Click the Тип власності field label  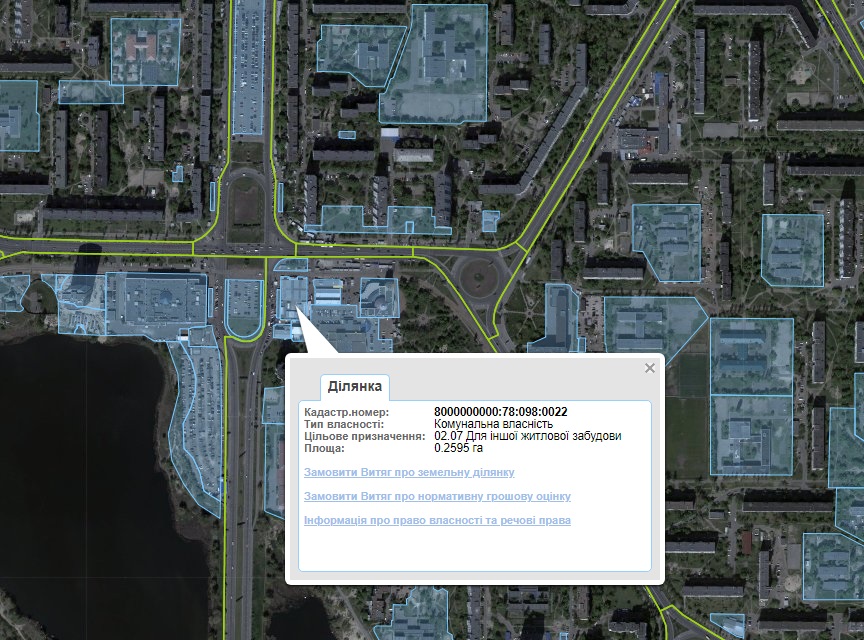(344, 424)
